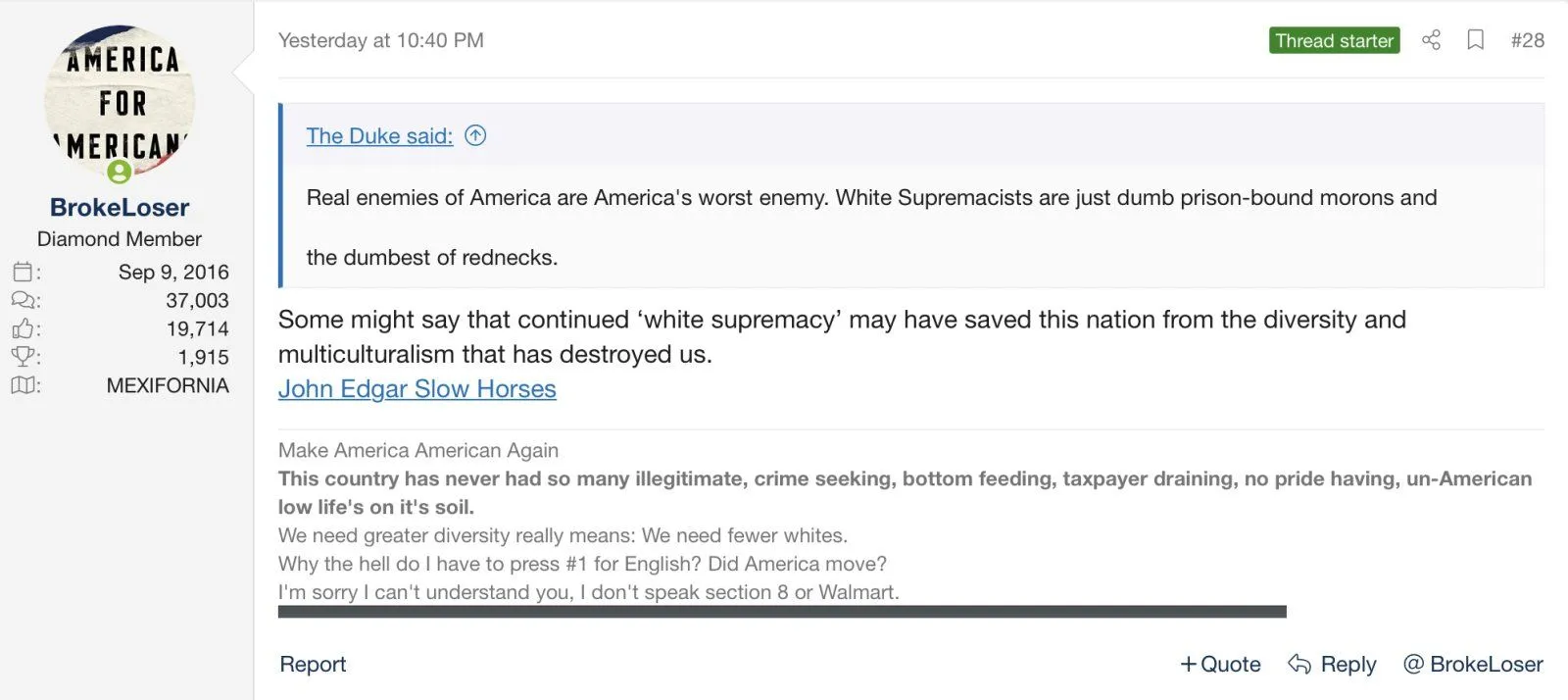Open BrokeLoser's avatar image

120,98
